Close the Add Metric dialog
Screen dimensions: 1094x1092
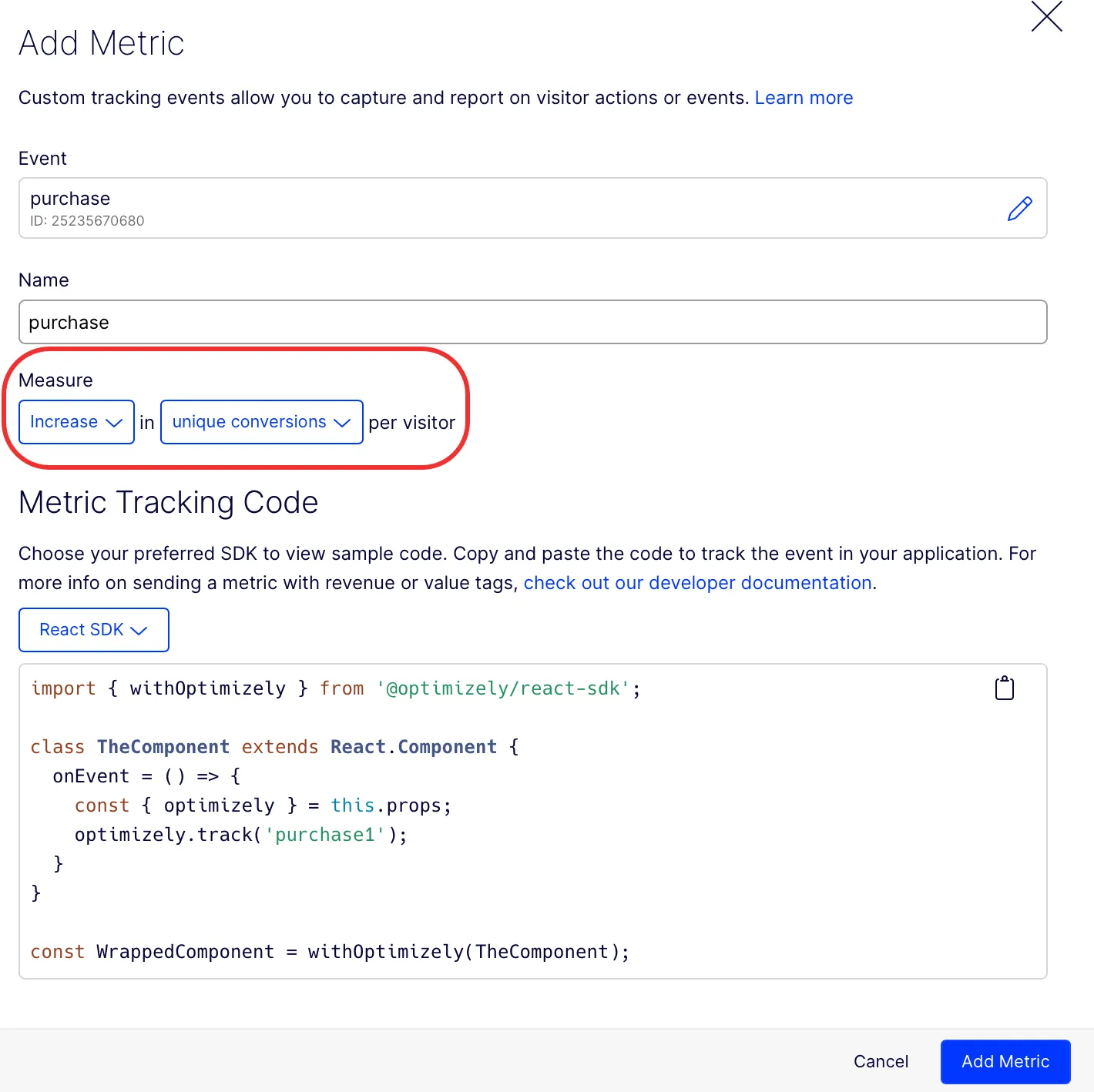(1046, 16)
